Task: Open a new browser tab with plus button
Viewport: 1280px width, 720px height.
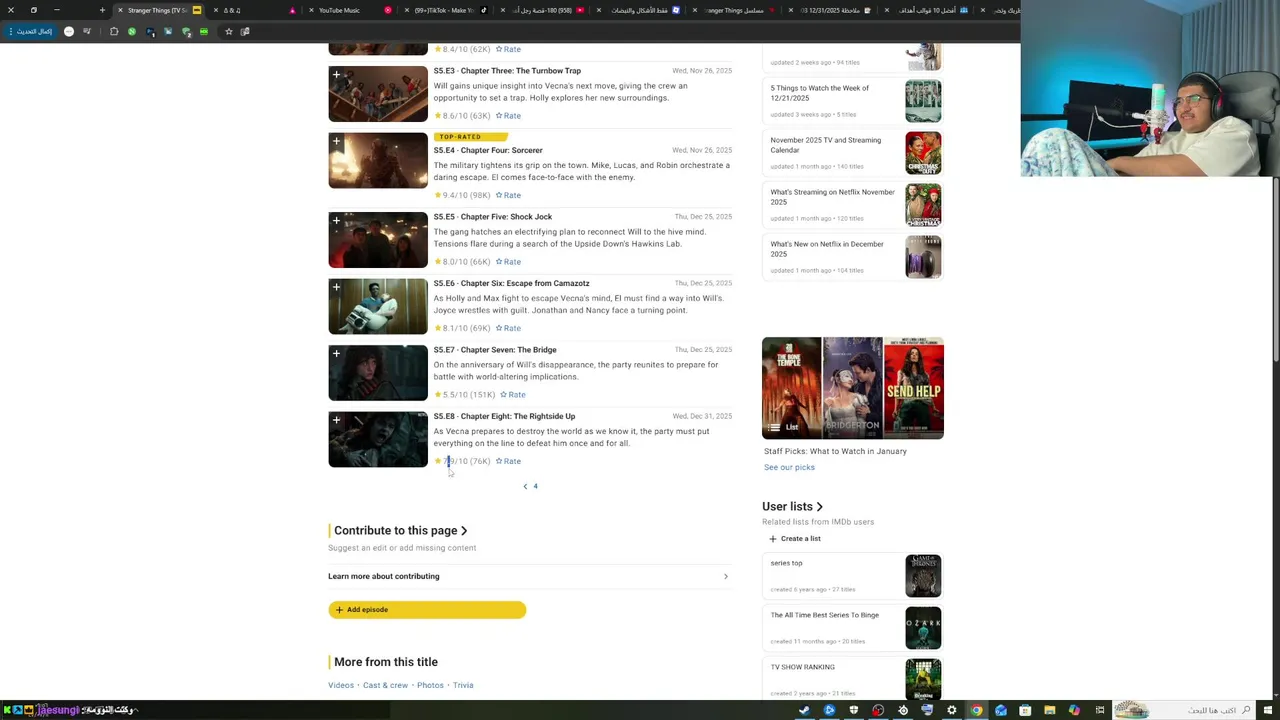Action: click(x=102, y=10)
